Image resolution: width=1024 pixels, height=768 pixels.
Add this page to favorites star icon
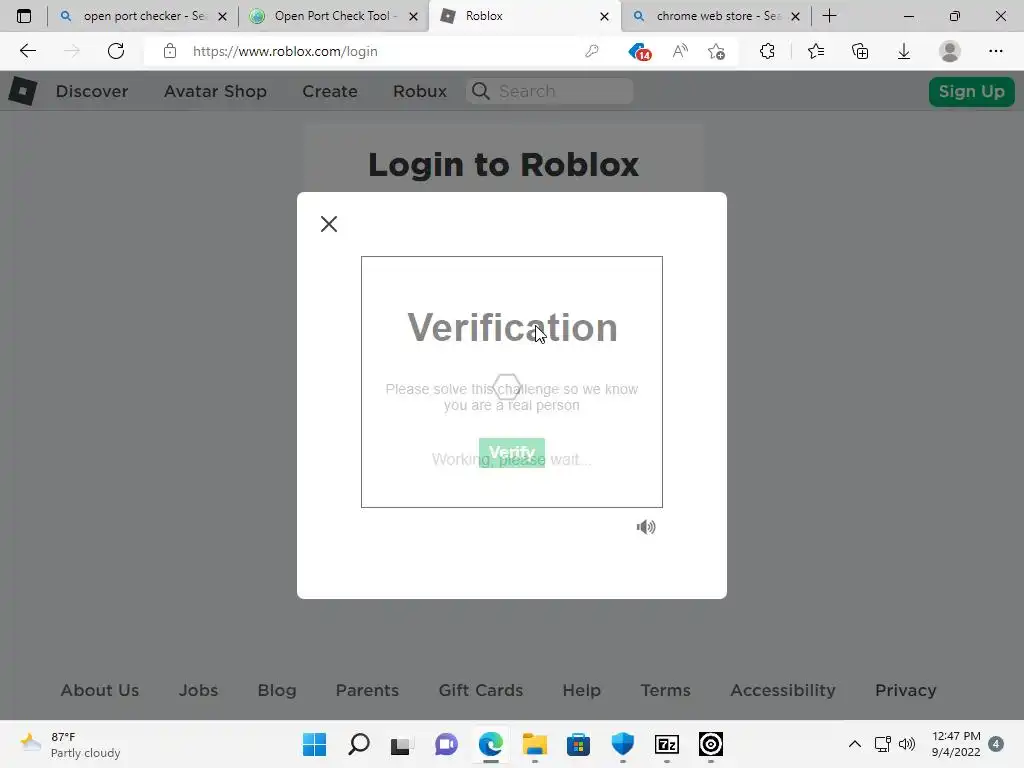(x=716, y=51)
